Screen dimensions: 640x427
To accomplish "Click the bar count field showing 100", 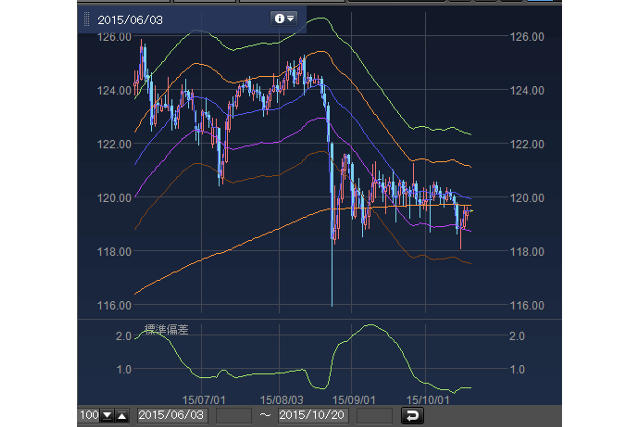I will click(x=89, y=416).
